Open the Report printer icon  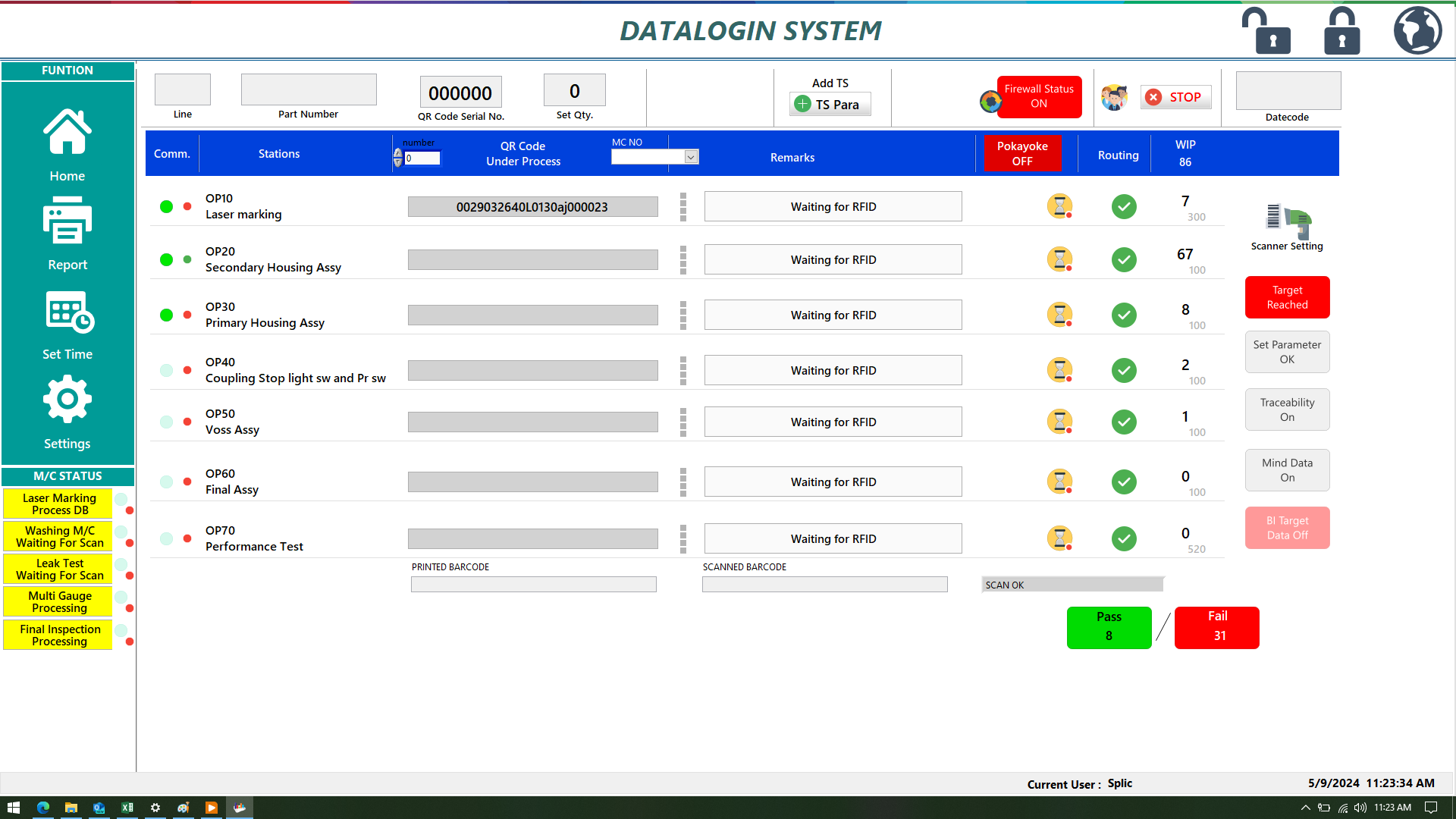point(67,221)
